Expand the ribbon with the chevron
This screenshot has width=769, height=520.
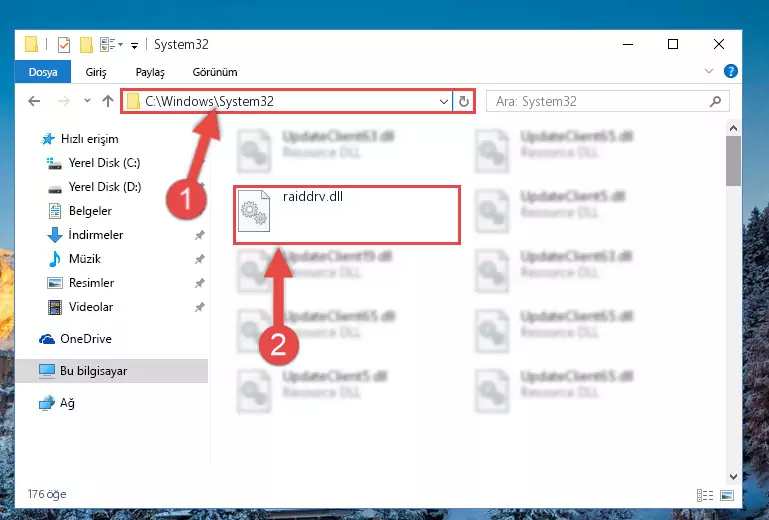(709, 71)
